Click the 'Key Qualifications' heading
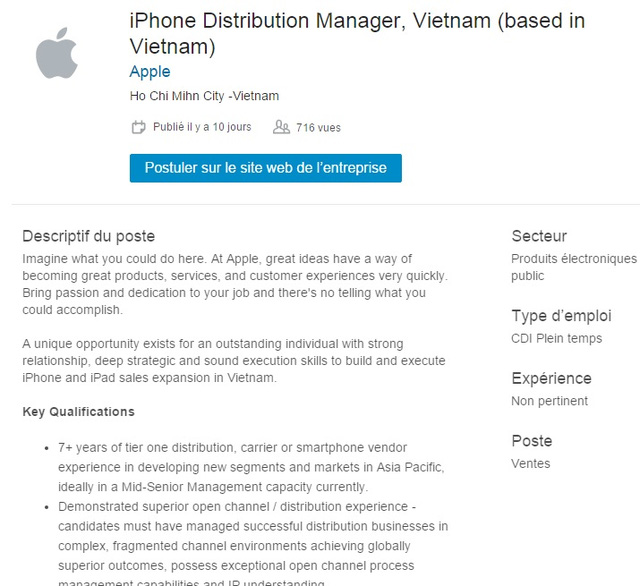The width and height of the screenshot is (640, 586). pos(78,411)
